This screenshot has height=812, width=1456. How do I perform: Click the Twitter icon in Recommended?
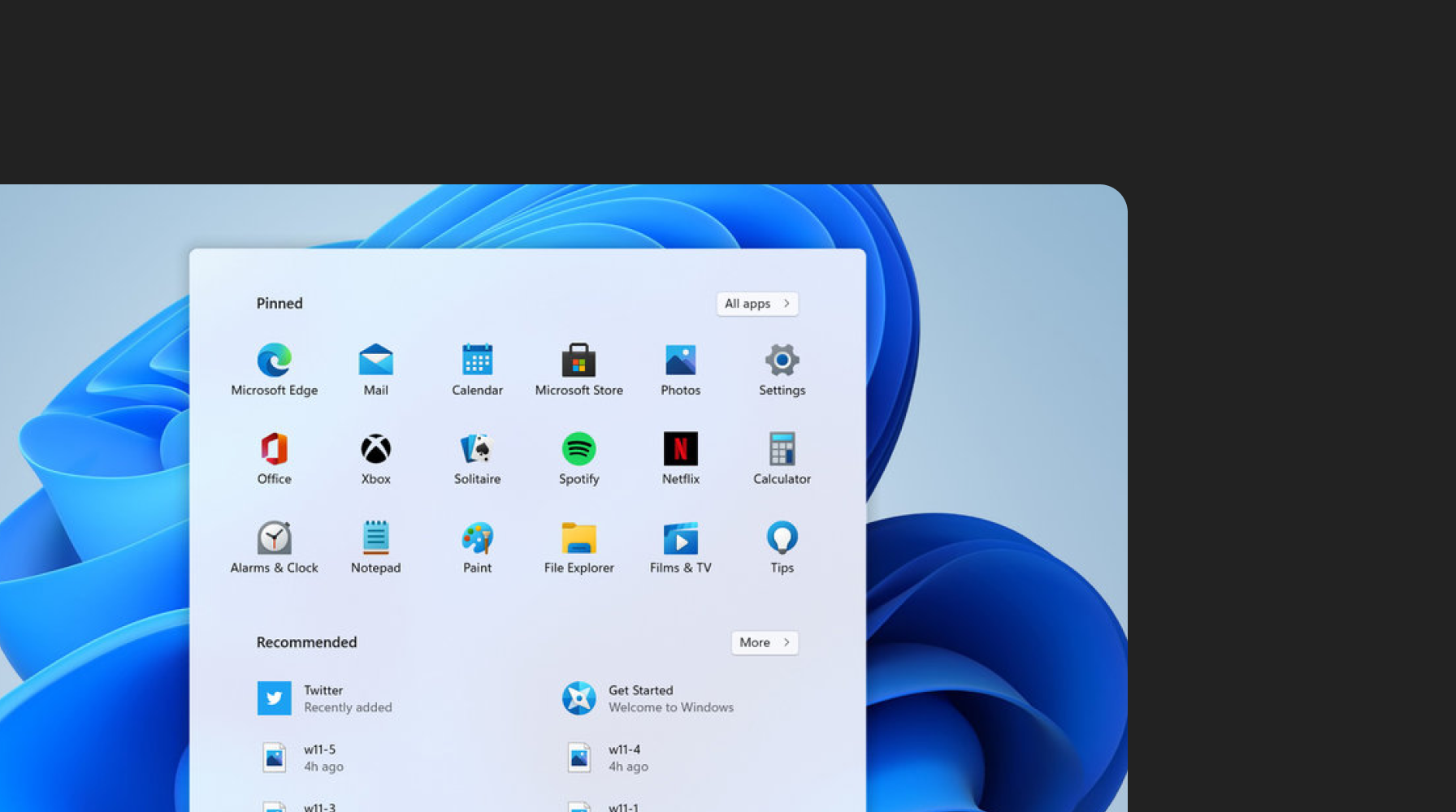275,698
